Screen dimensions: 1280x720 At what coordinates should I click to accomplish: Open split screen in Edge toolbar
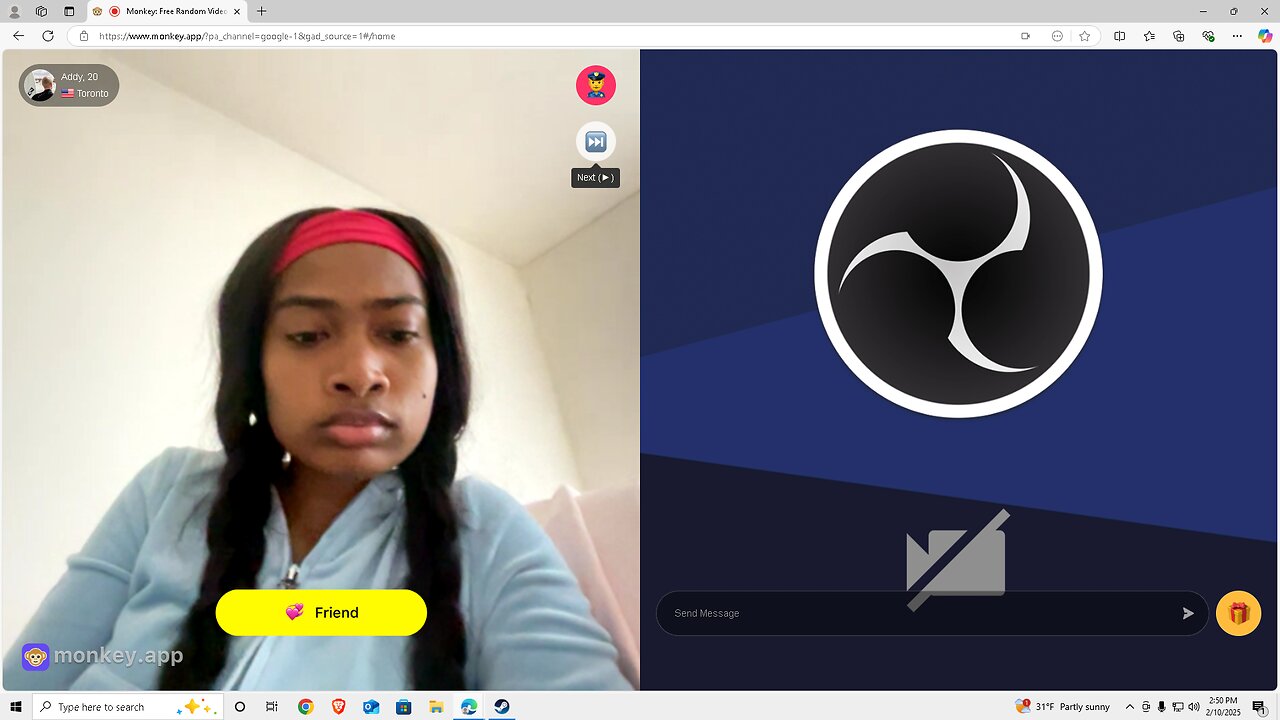pyautogui.click(x=1119, y=36)
